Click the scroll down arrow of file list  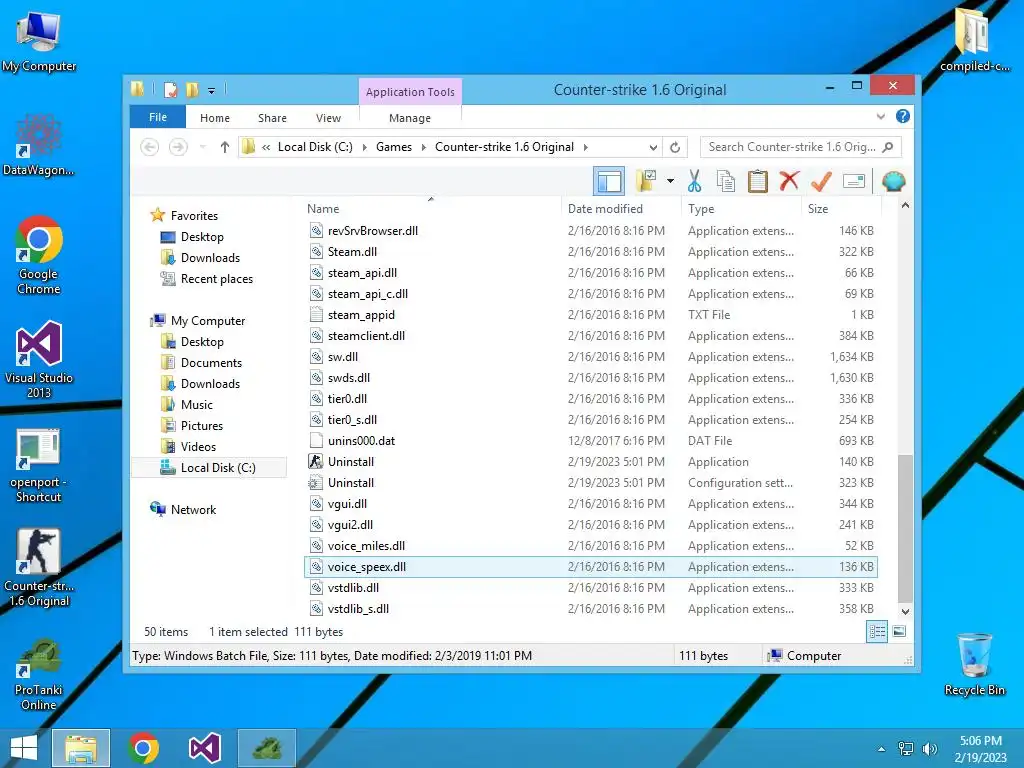(x=905, y=612)
